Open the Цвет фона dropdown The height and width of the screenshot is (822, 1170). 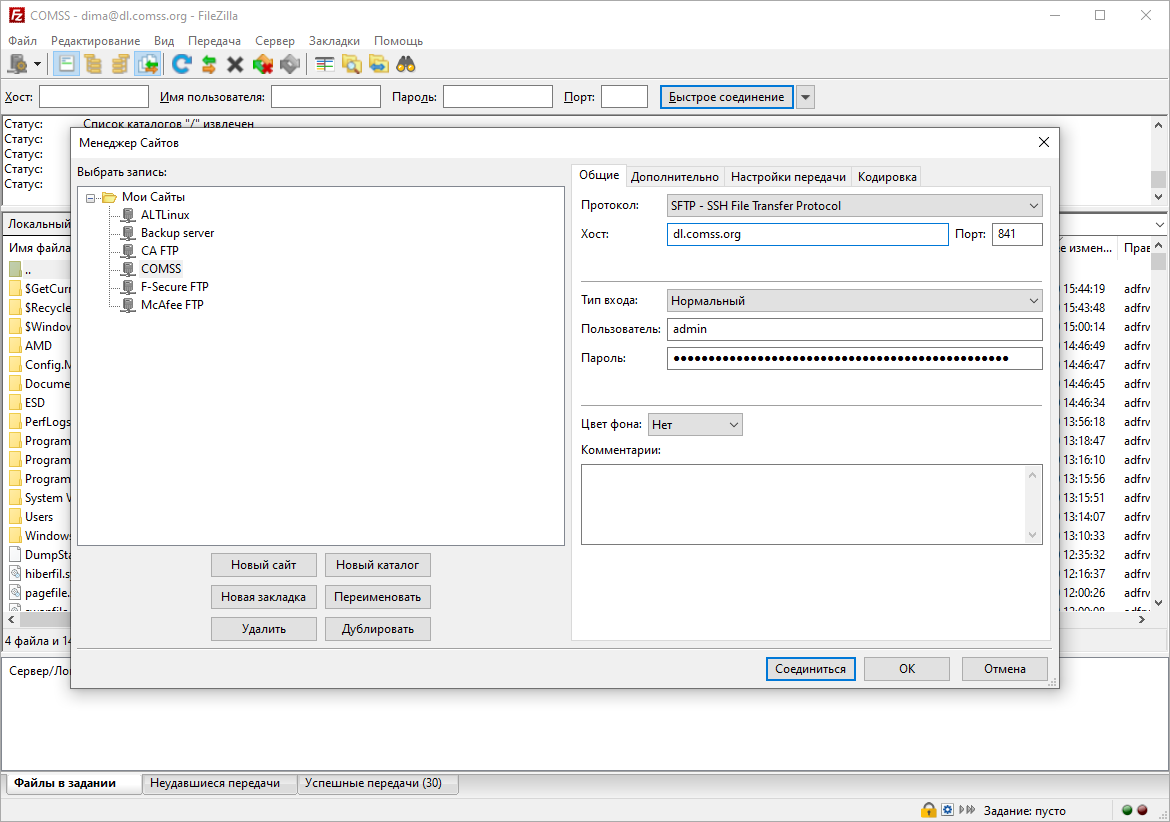[695, 424]
